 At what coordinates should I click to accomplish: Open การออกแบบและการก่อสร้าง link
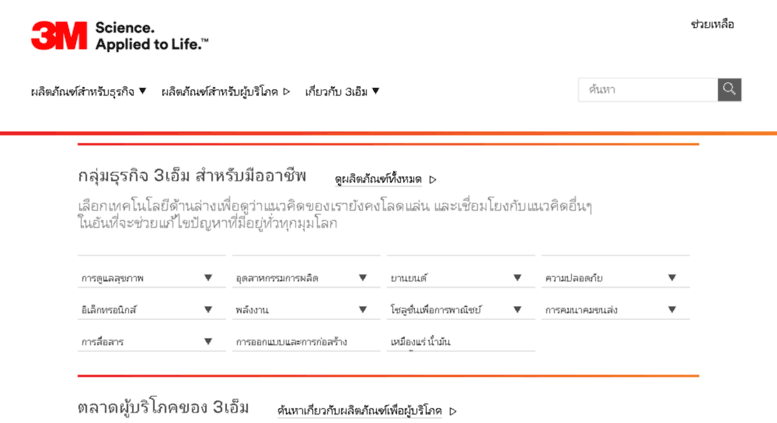[291, 342]
